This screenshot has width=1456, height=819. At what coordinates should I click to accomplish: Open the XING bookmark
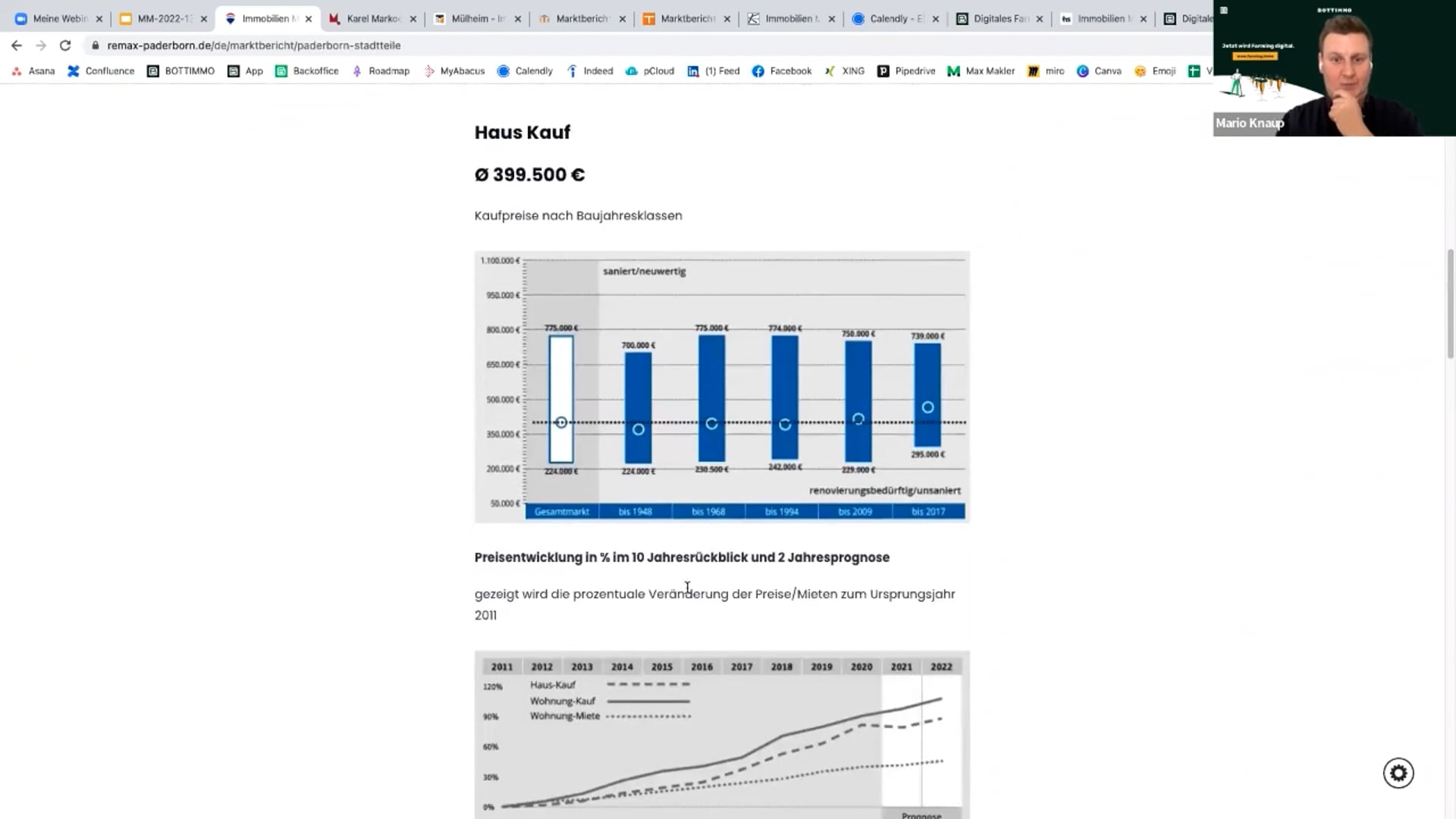coord(844,71)
